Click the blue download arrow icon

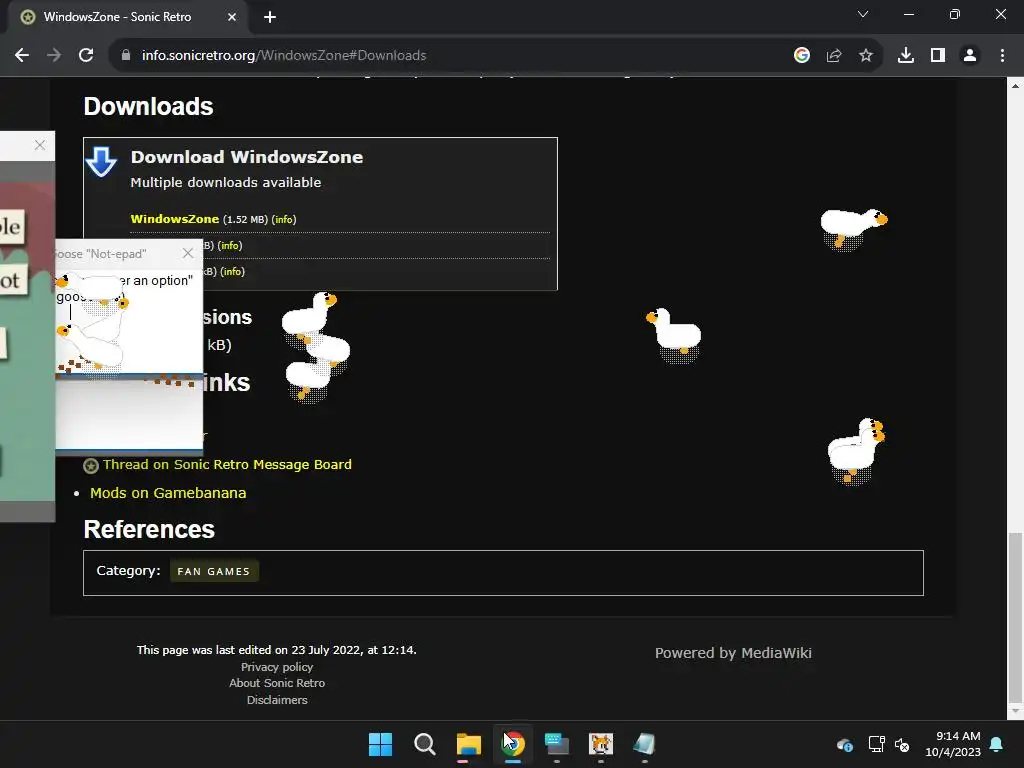click(101, 162)
